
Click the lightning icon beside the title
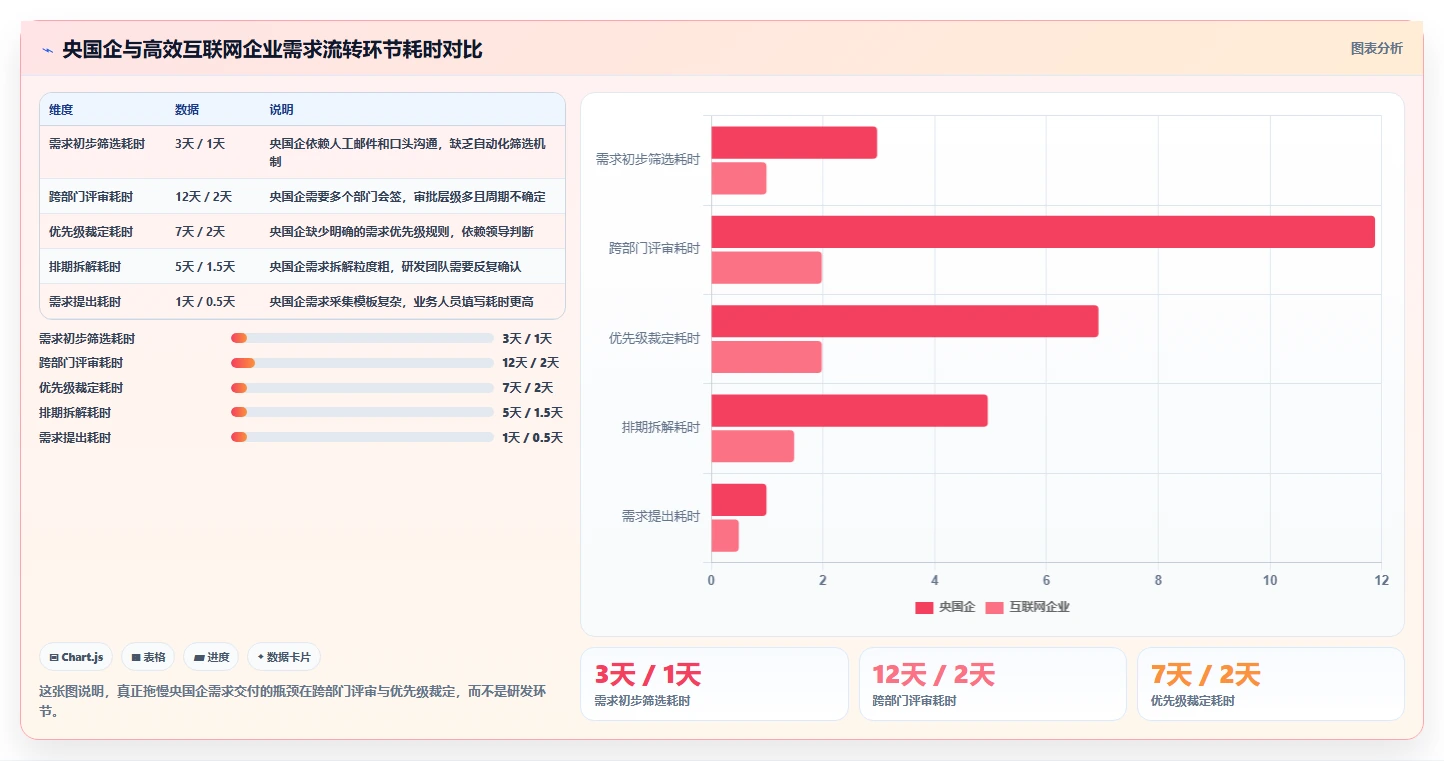[47, 49]
